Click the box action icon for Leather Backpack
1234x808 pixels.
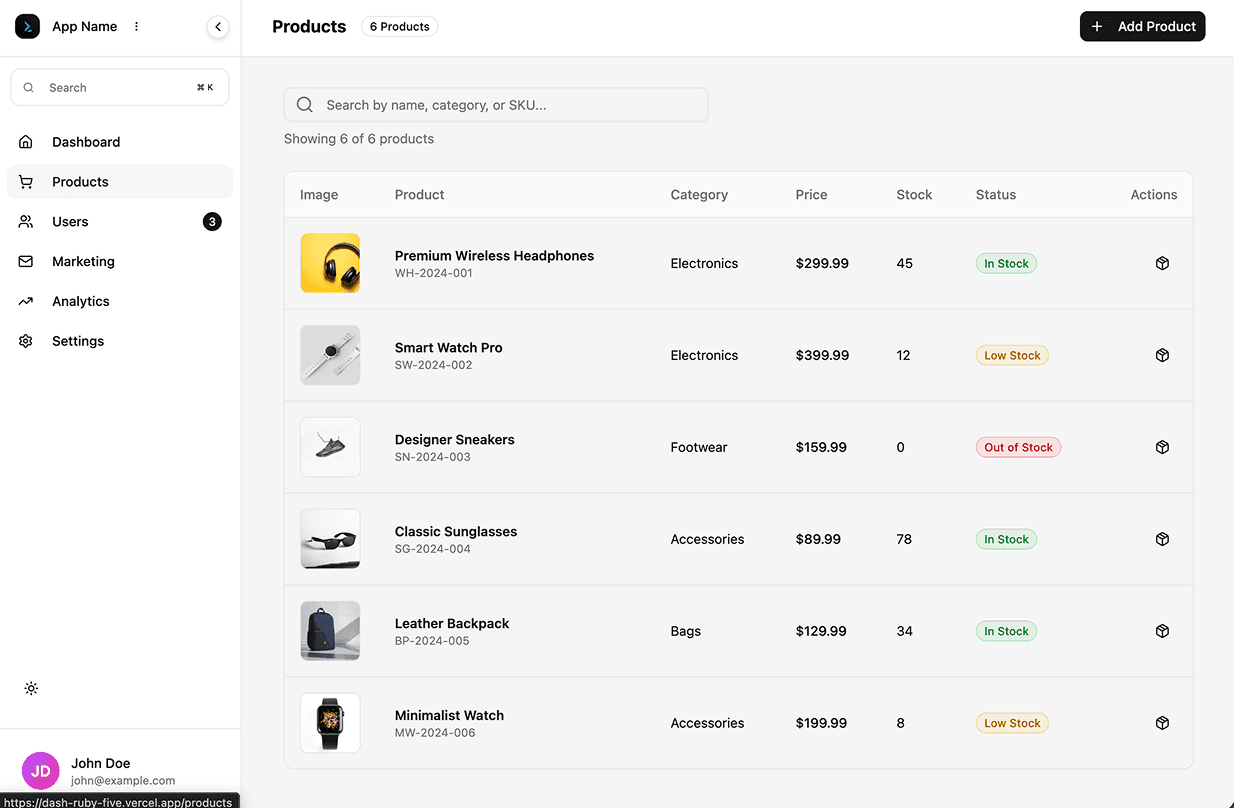(1162, 632)
